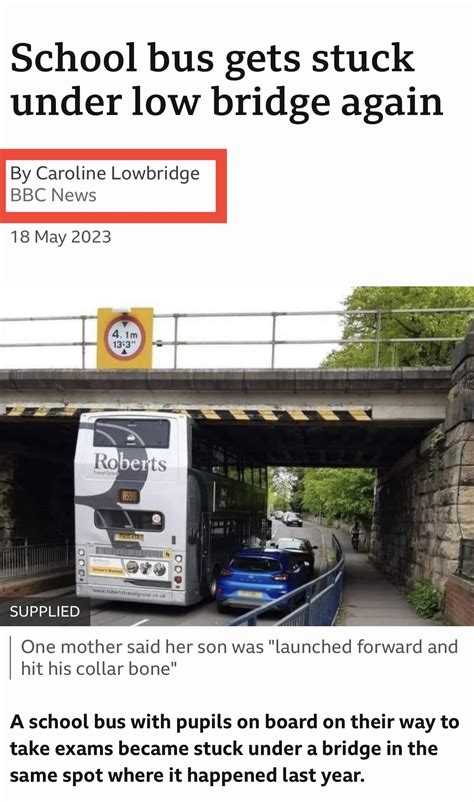Click the bold lead paragraph text
Viewport: 474px width, 802px height.
[x=234, y=748]
